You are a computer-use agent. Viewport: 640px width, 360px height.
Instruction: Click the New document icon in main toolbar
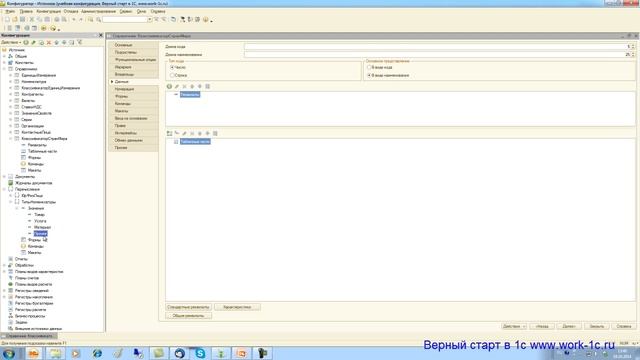pos(7,19)
